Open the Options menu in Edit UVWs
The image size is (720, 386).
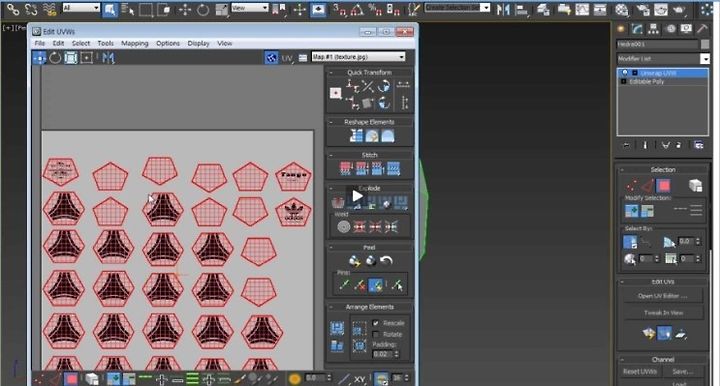click(168, 43)
